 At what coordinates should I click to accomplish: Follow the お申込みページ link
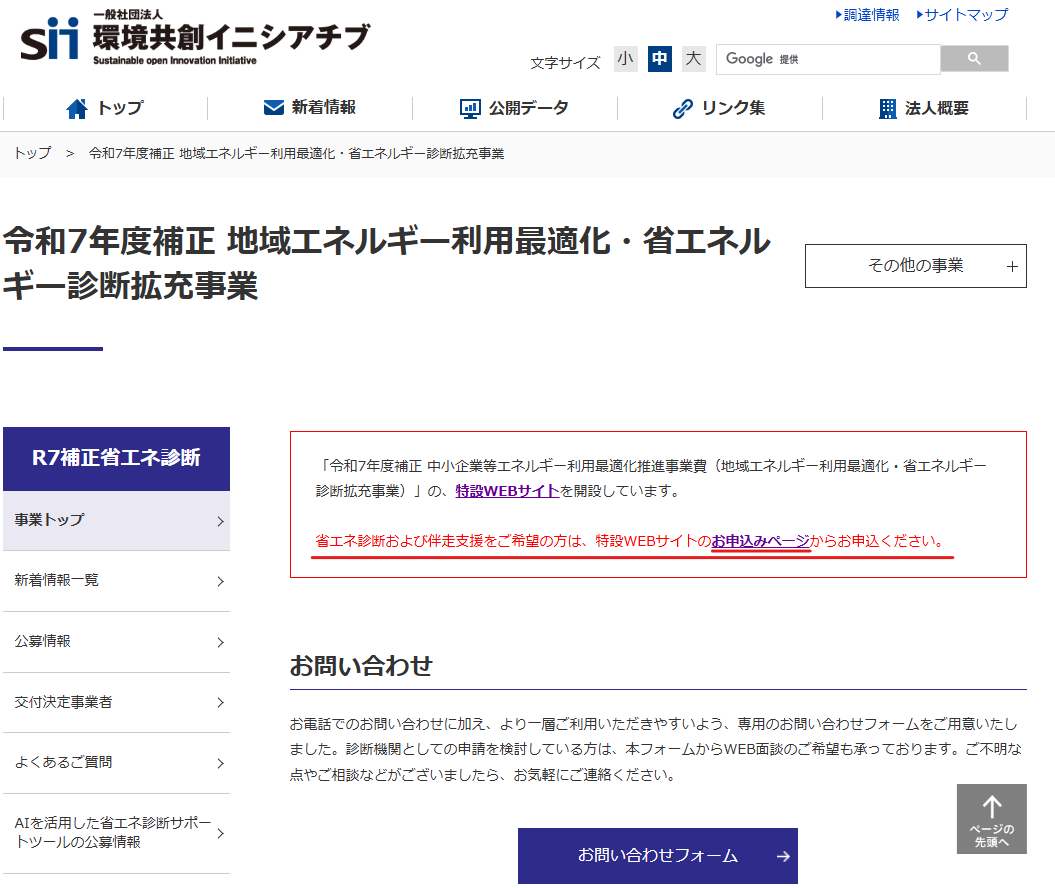coord(761,541)
